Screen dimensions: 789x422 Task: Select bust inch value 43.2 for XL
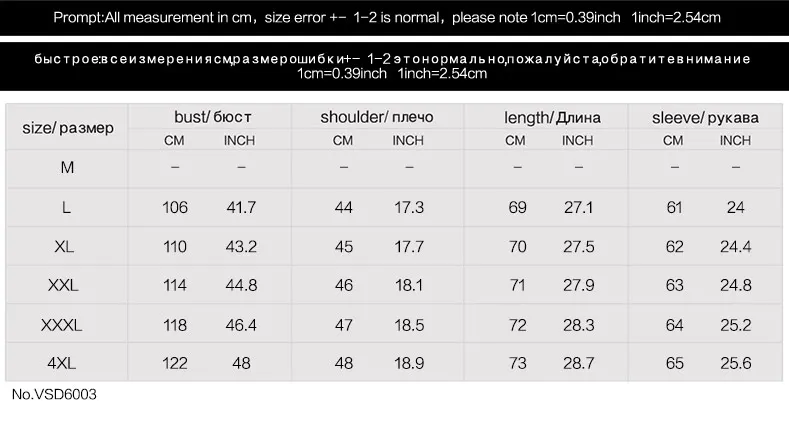[x=241, y=246]
